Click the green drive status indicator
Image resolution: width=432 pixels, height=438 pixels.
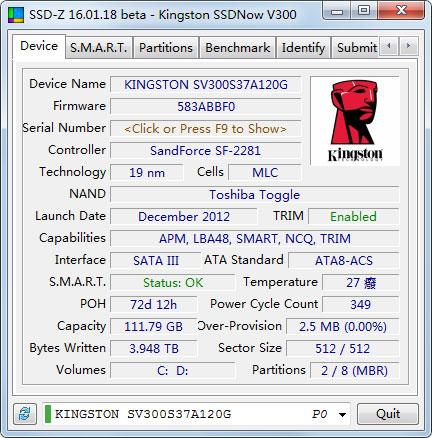pyautogui.click(x=48, y=414)
